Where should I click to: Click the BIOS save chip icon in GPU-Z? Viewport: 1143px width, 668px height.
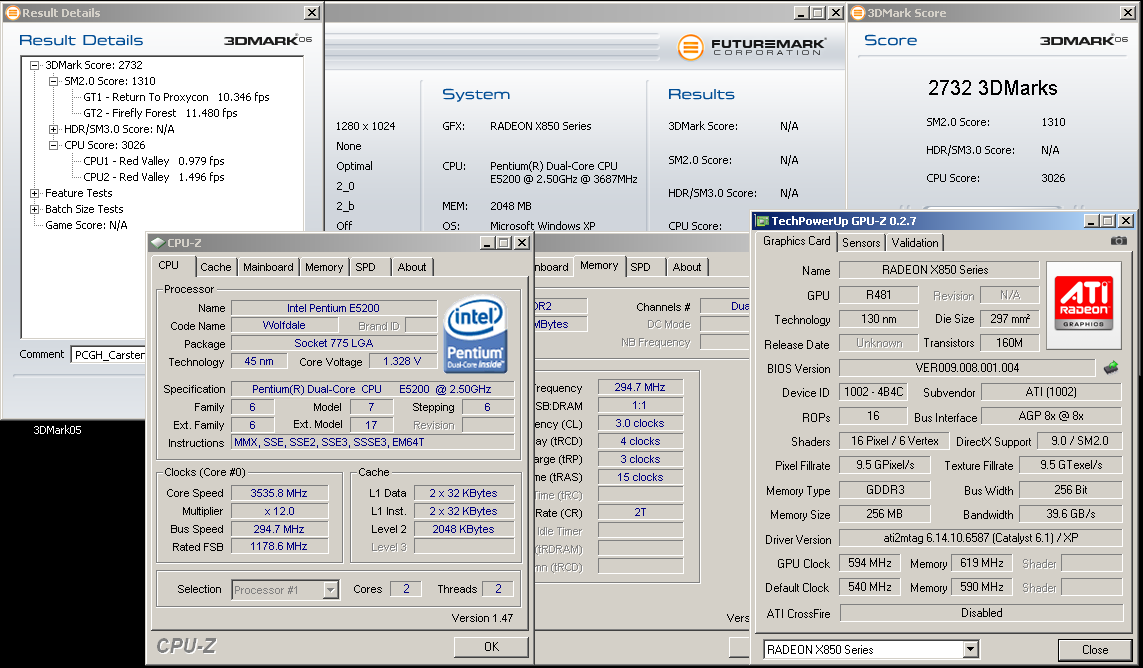pyautogui.click(x=1111, y=368)
